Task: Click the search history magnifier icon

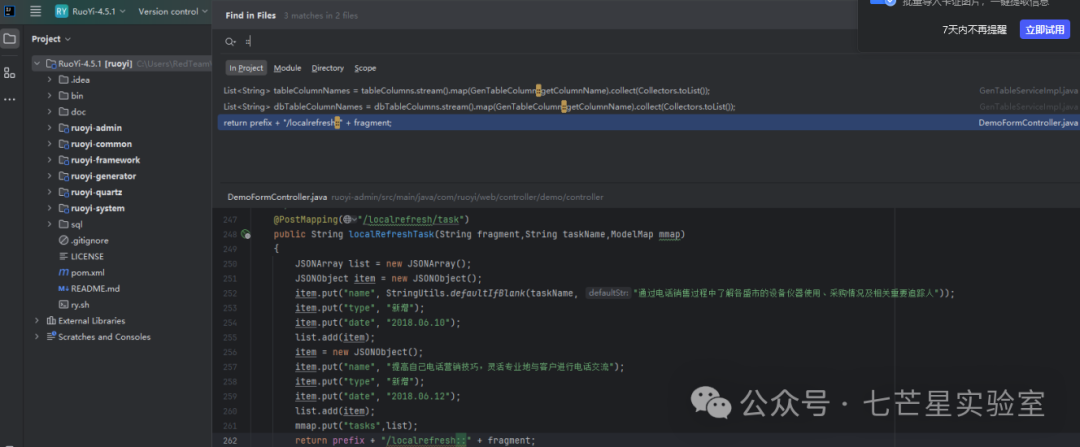Action: [231, 42]
